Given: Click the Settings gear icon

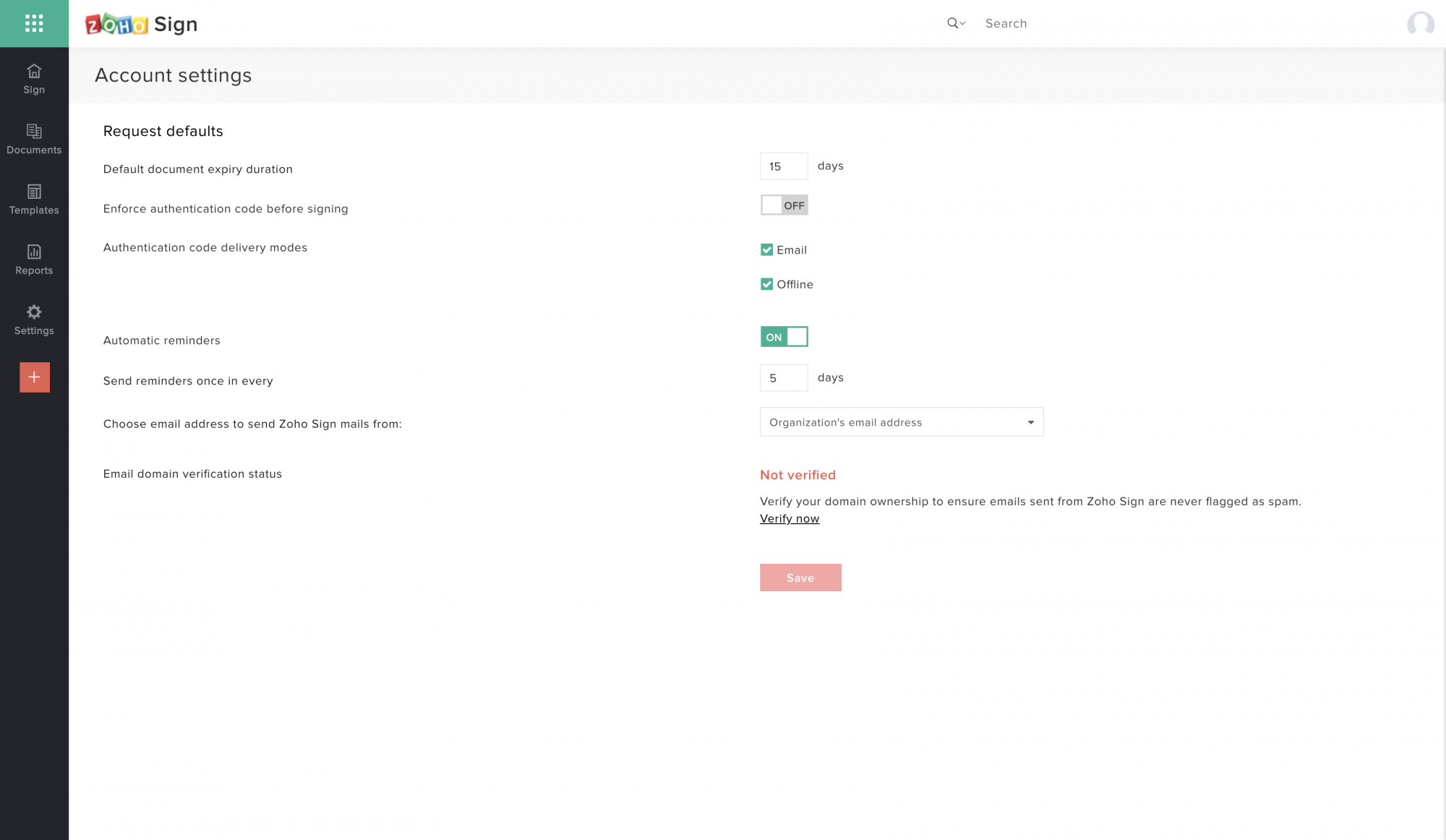Looking at the screenshot, I should pyautogui.click(x=34, y=312).
